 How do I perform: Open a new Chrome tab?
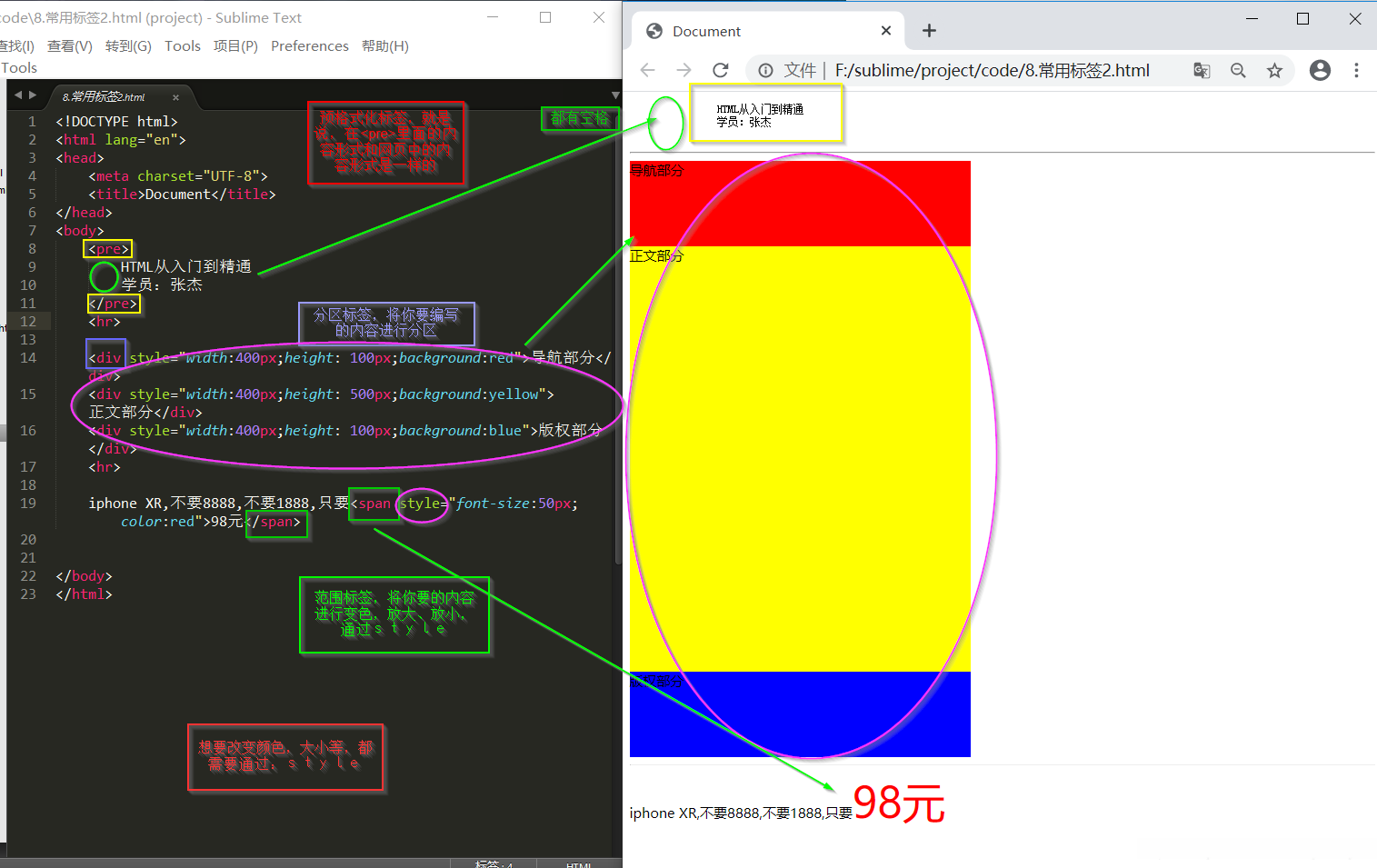[929, 31]
